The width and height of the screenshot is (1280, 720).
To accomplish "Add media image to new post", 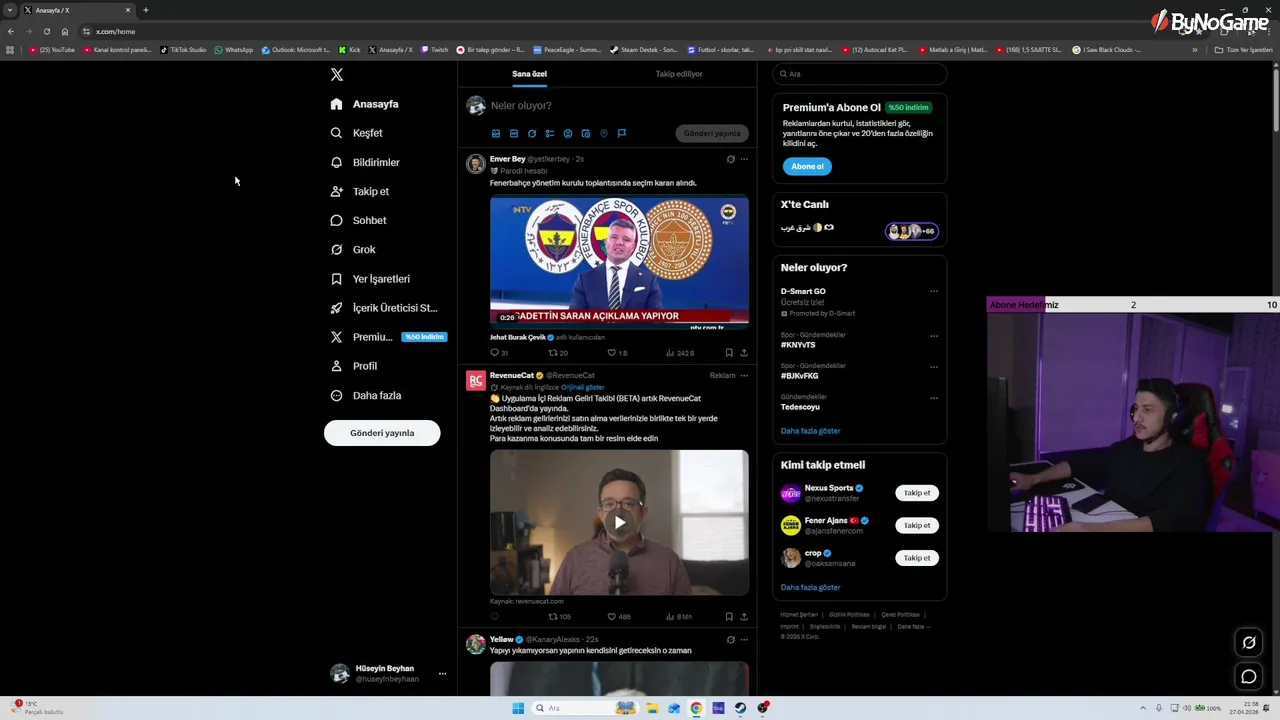I will coord(496,133).
